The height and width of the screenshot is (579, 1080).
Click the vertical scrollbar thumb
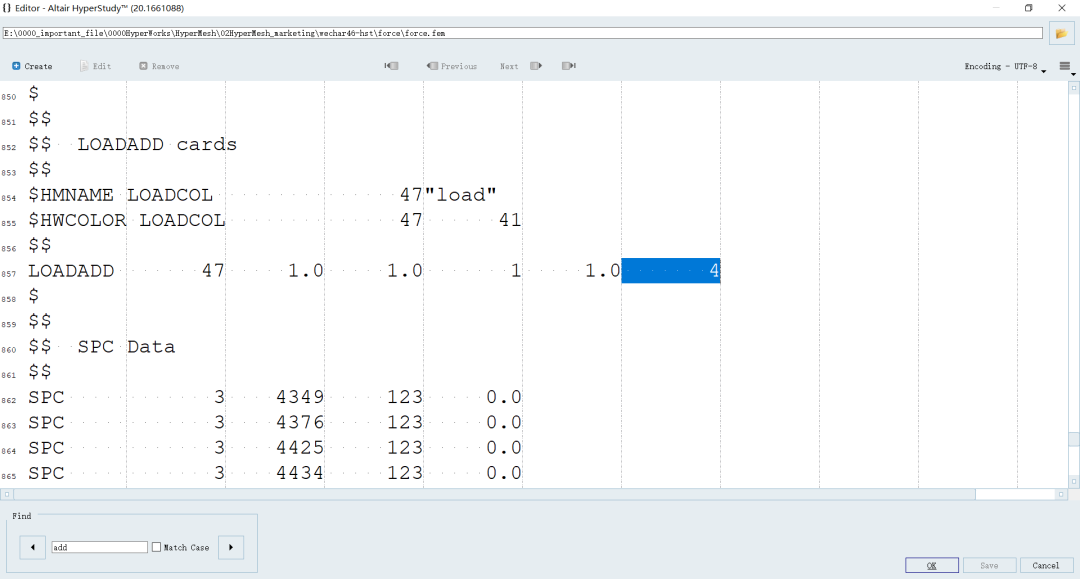(x=1073, y=439)
